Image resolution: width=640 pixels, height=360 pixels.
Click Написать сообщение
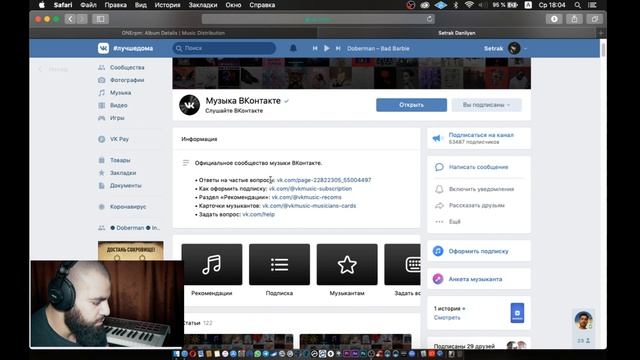pyautogui.click(x=478, y=167)
